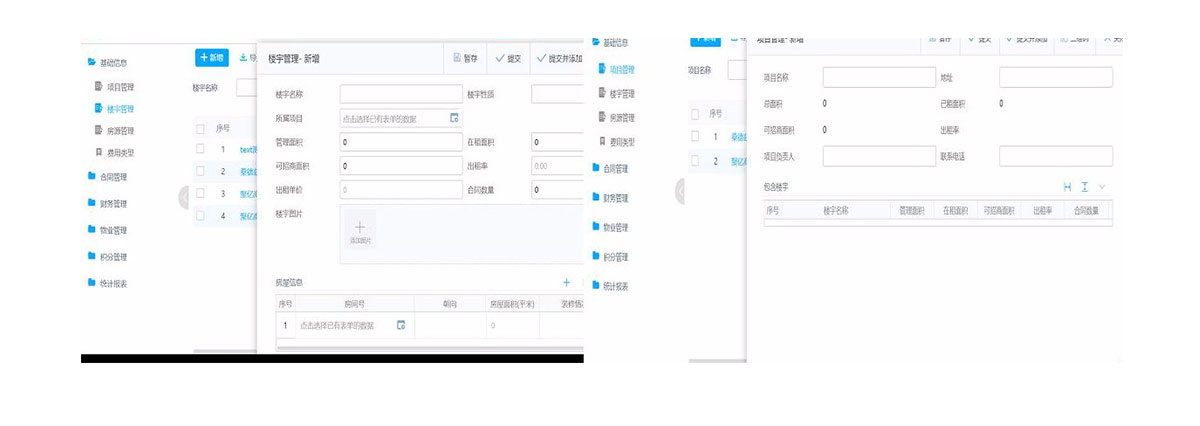
Task: Click the export icon beside 新增 button
Action: pos(243,58)
